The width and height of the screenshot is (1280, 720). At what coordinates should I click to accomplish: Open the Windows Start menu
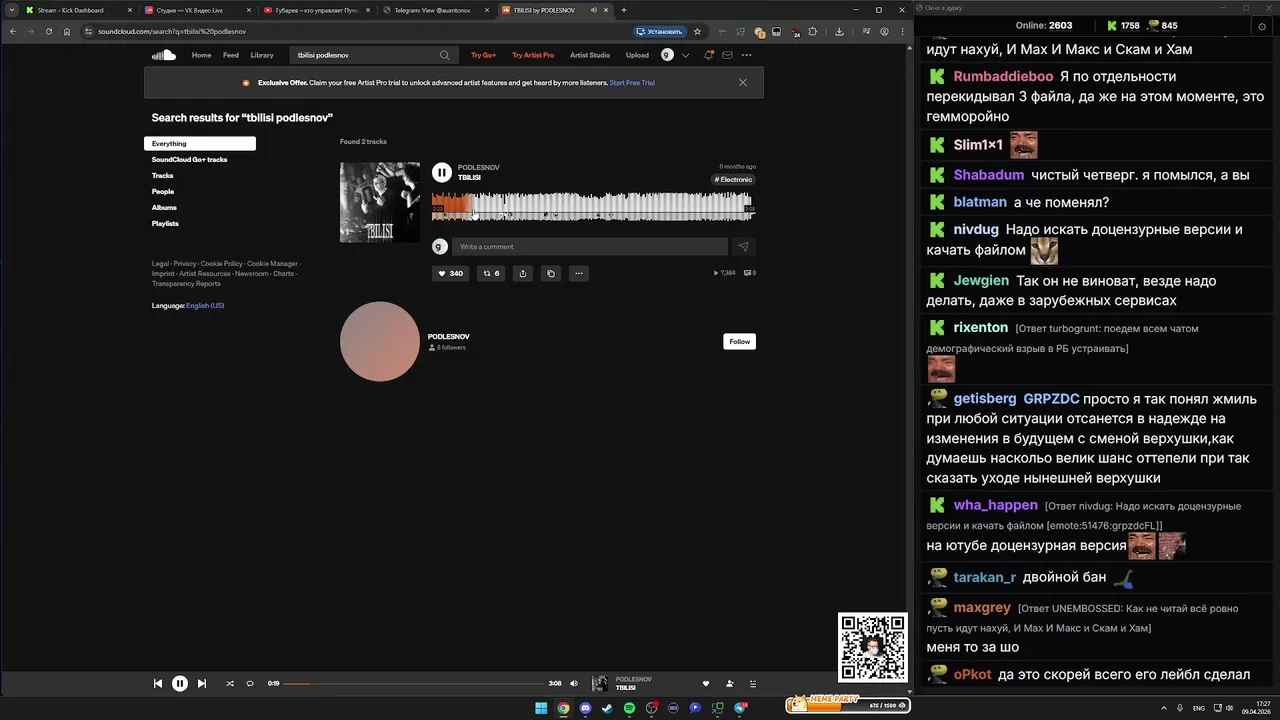click(x=541, y=708)
